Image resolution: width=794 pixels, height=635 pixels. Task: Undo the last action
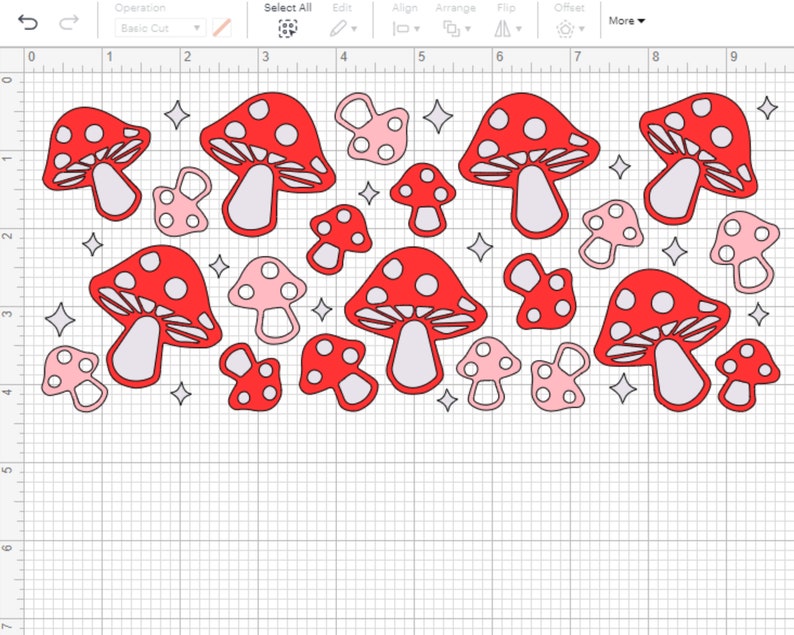(x=27, y=21)
